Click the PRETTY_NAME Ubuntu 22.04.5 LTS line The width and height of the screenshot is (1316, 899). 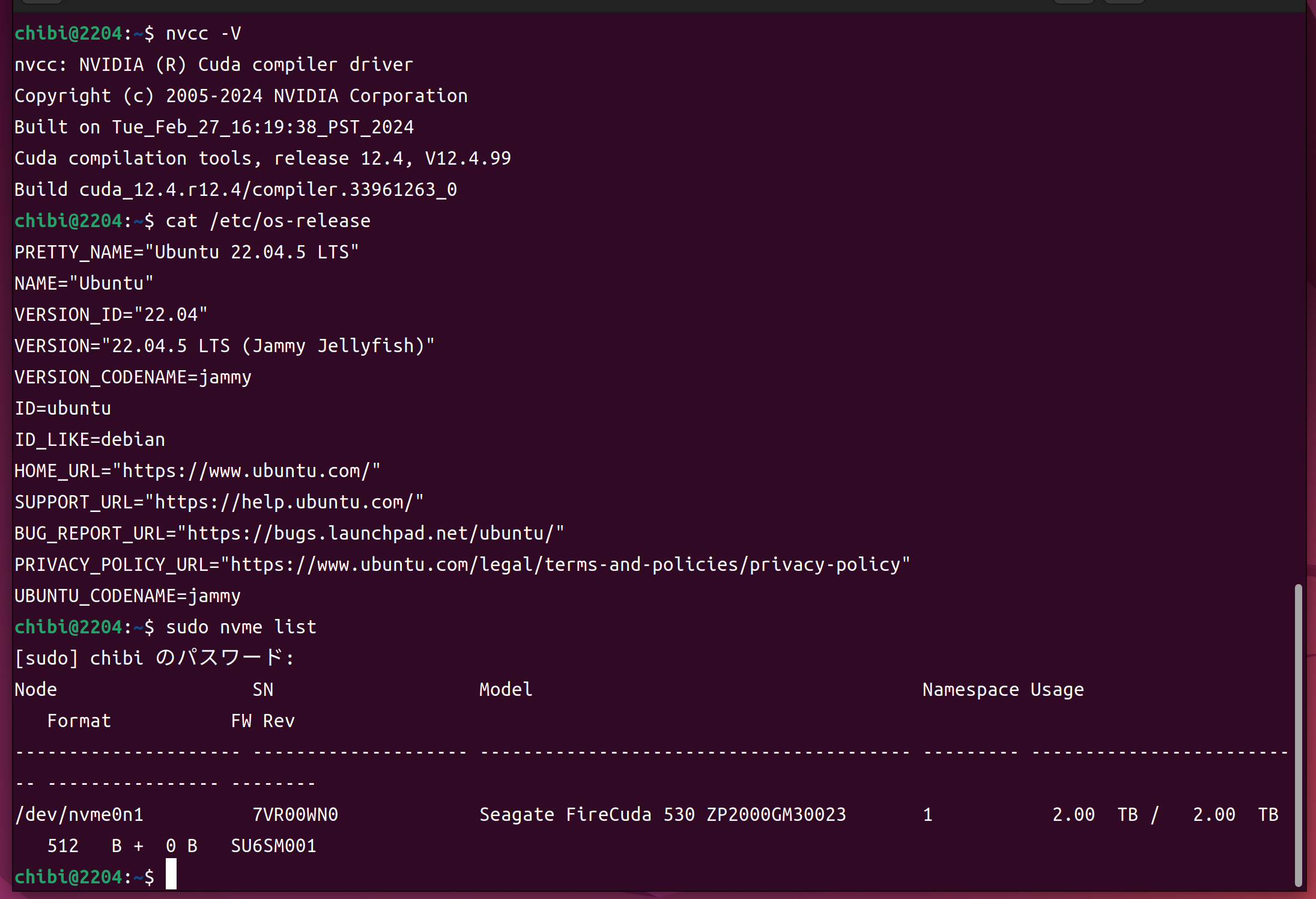click(x=186, y=252)
